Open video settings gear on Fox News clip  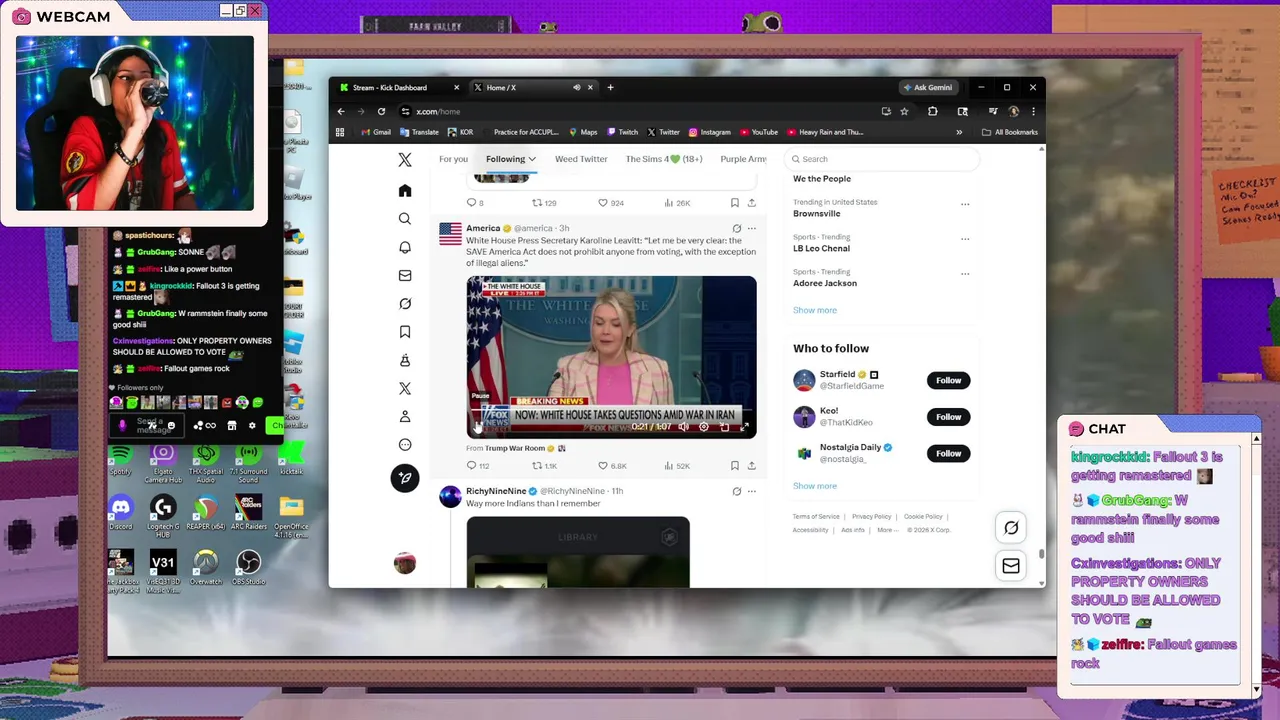[x=704, y=427]
